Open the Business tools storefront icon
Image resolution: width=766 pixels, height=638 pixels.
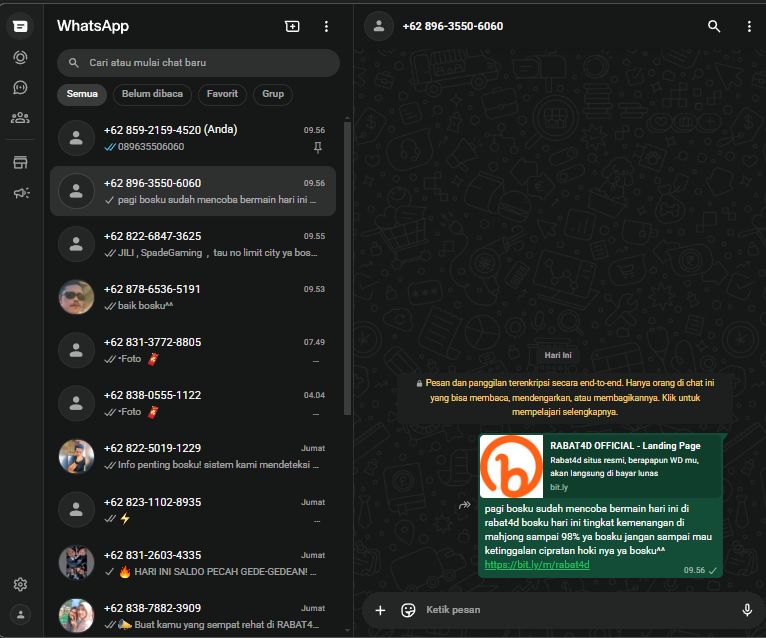pyautogui.click(x=20, y=163)
